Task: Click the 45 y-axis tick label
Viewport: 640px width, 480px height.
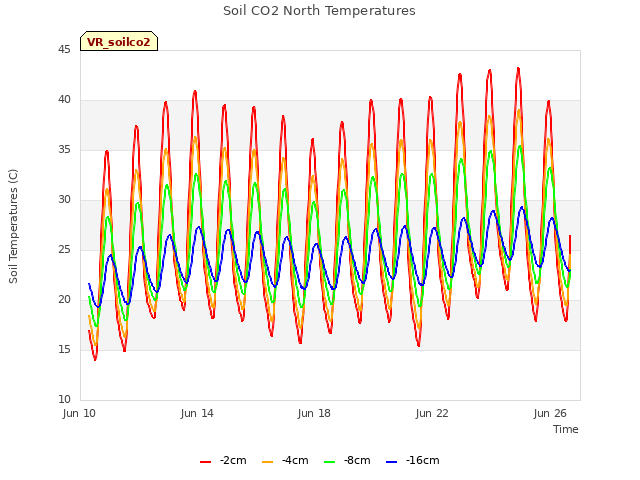Action: 64,50
